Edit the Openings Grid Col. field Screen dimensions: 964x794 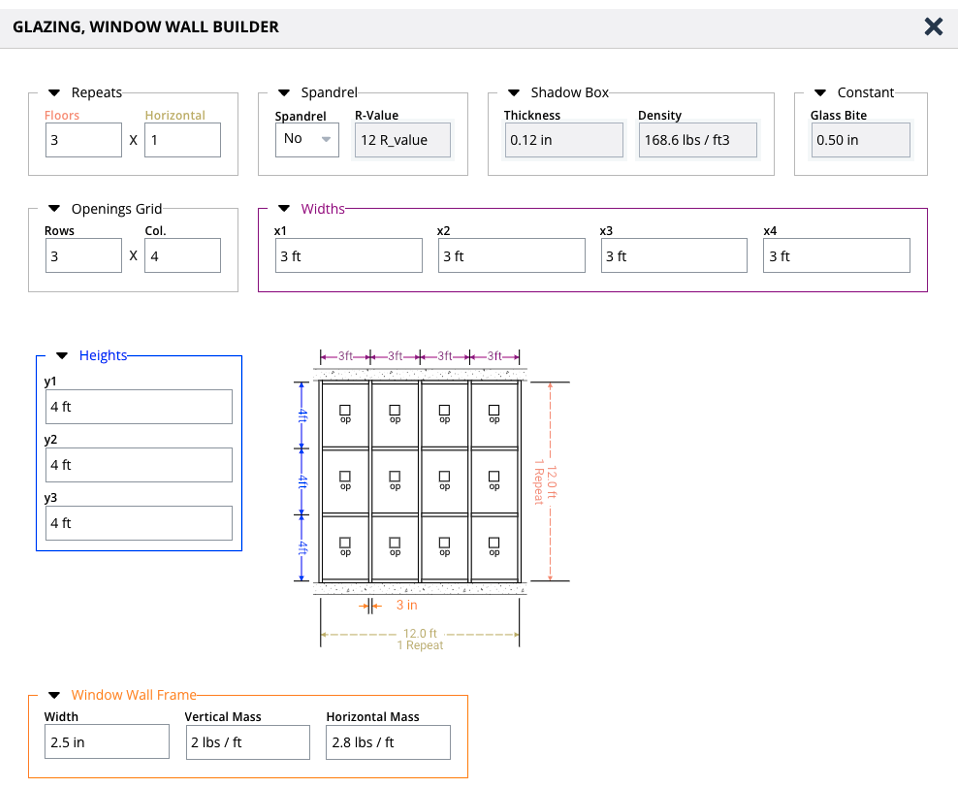click(182, 256)
